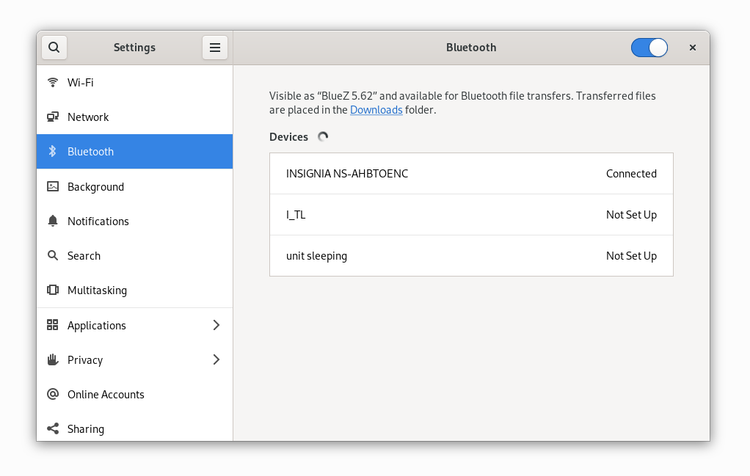750x476 pixels.
Task: Click the Privacy hand icon
Action: 53,359
